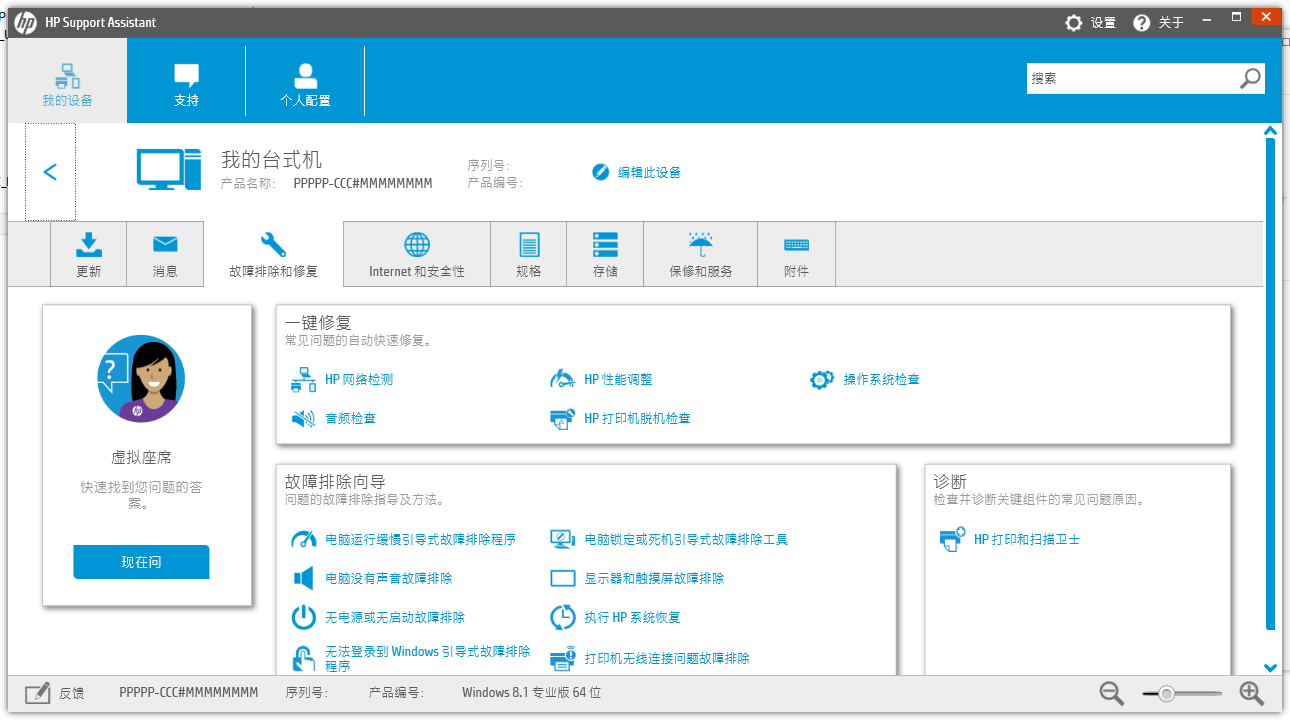Switch to the 个人配置 tab
This screenshot has height=720, width=1290.
[x=305, y=80]
